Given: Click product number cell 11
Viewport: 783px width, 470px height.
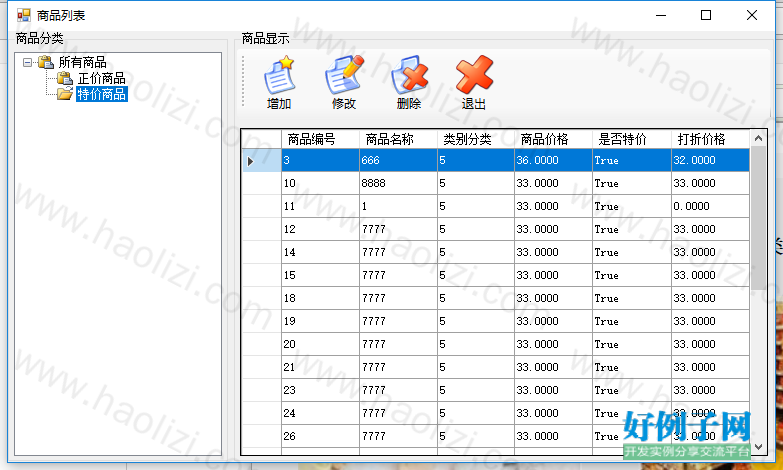Looking at the screenshot, I should pyautogui.click(x=321, y=206).
